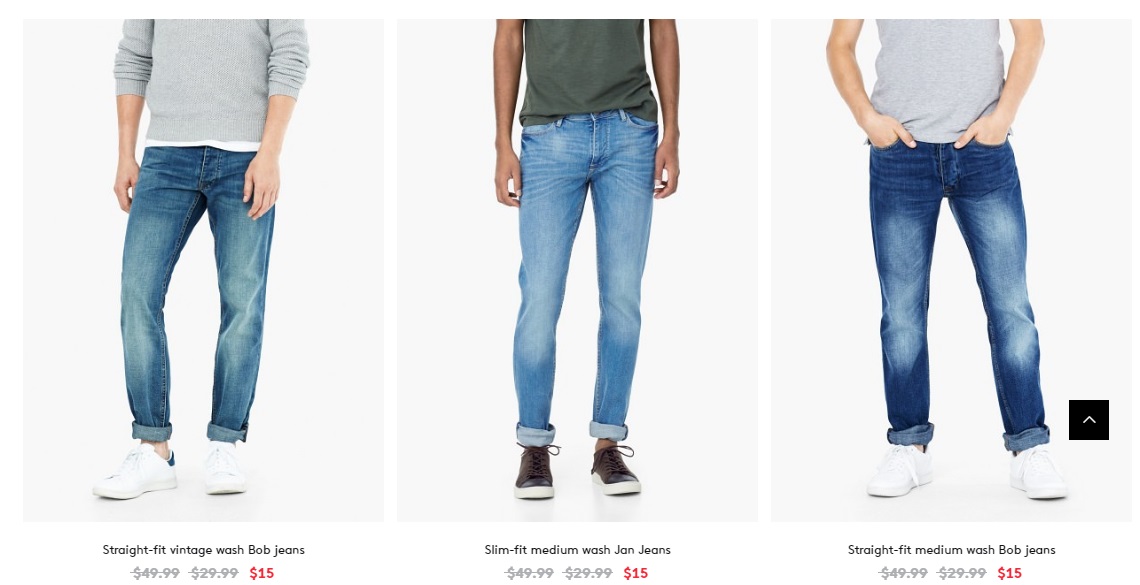Click crossed-out $29.99 under Jan Jeans
Screen dimensions: 1140x585
[588, 573]
